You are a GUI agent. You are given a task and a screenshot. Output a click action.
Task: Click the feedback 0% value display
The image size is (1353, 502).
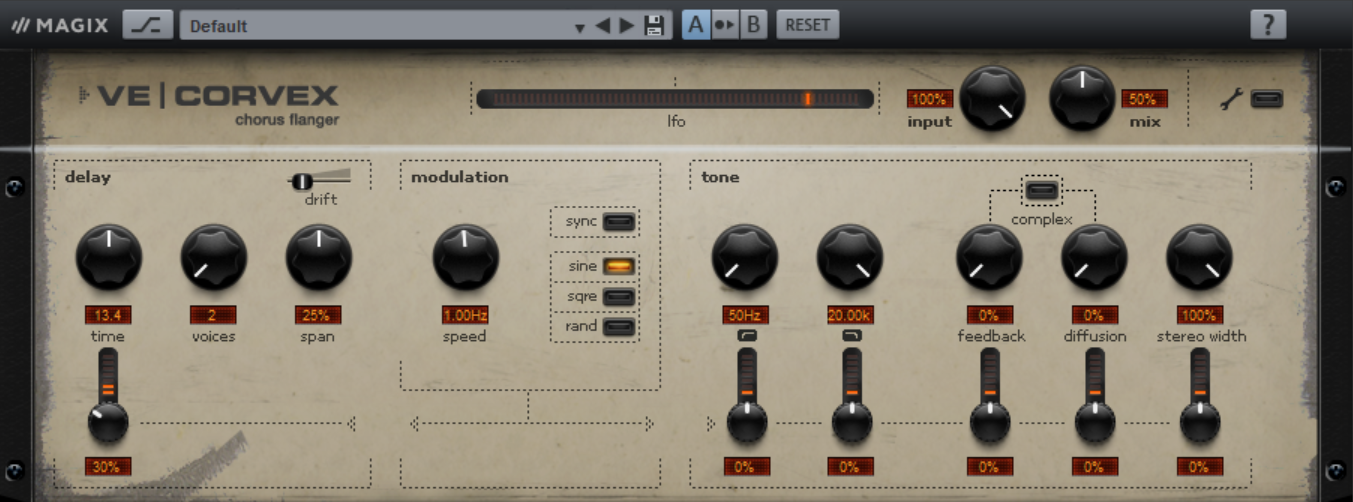click(990, 315)
